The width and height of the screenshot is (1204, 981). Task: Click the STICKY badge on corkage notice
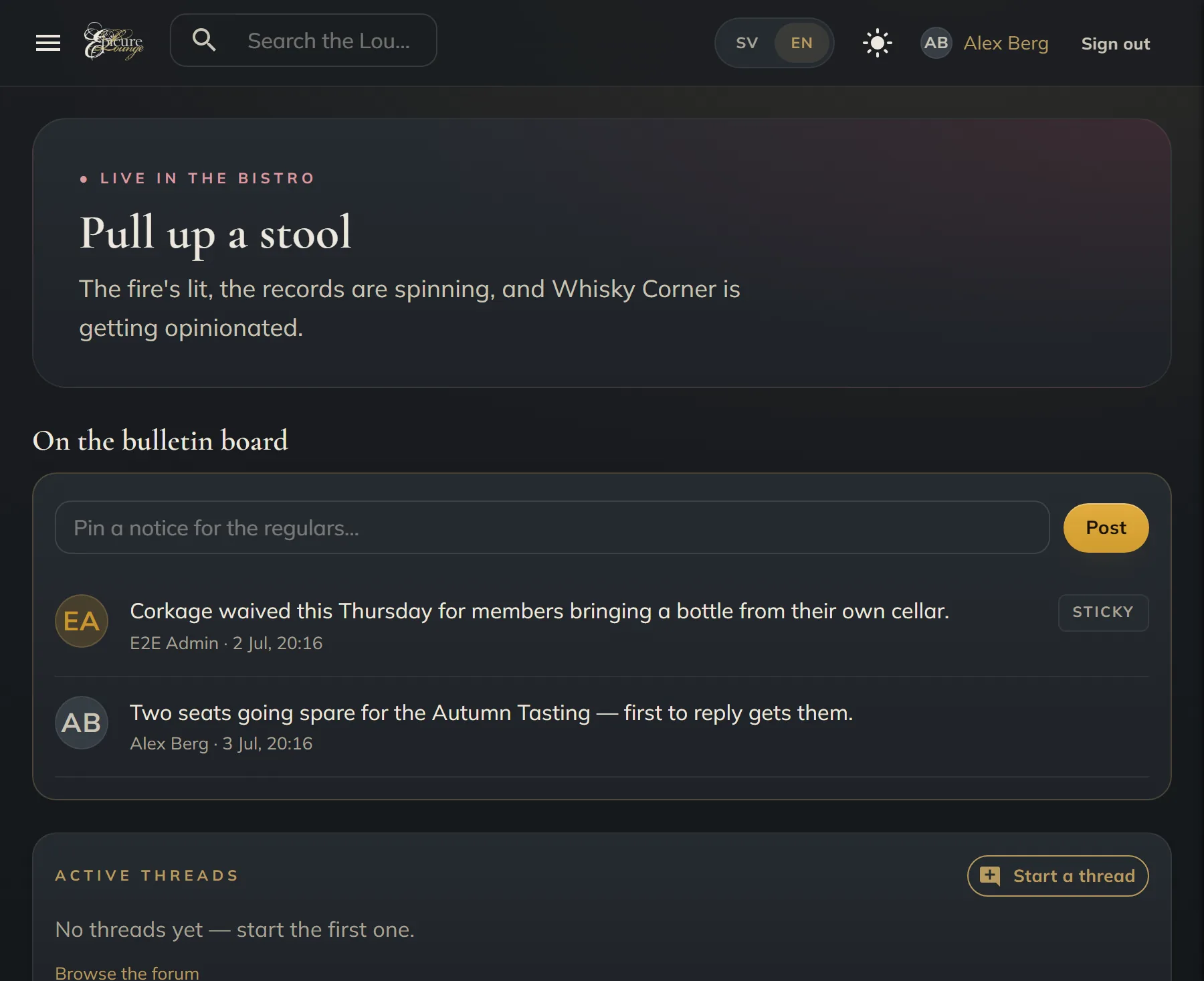point(1103,612)
